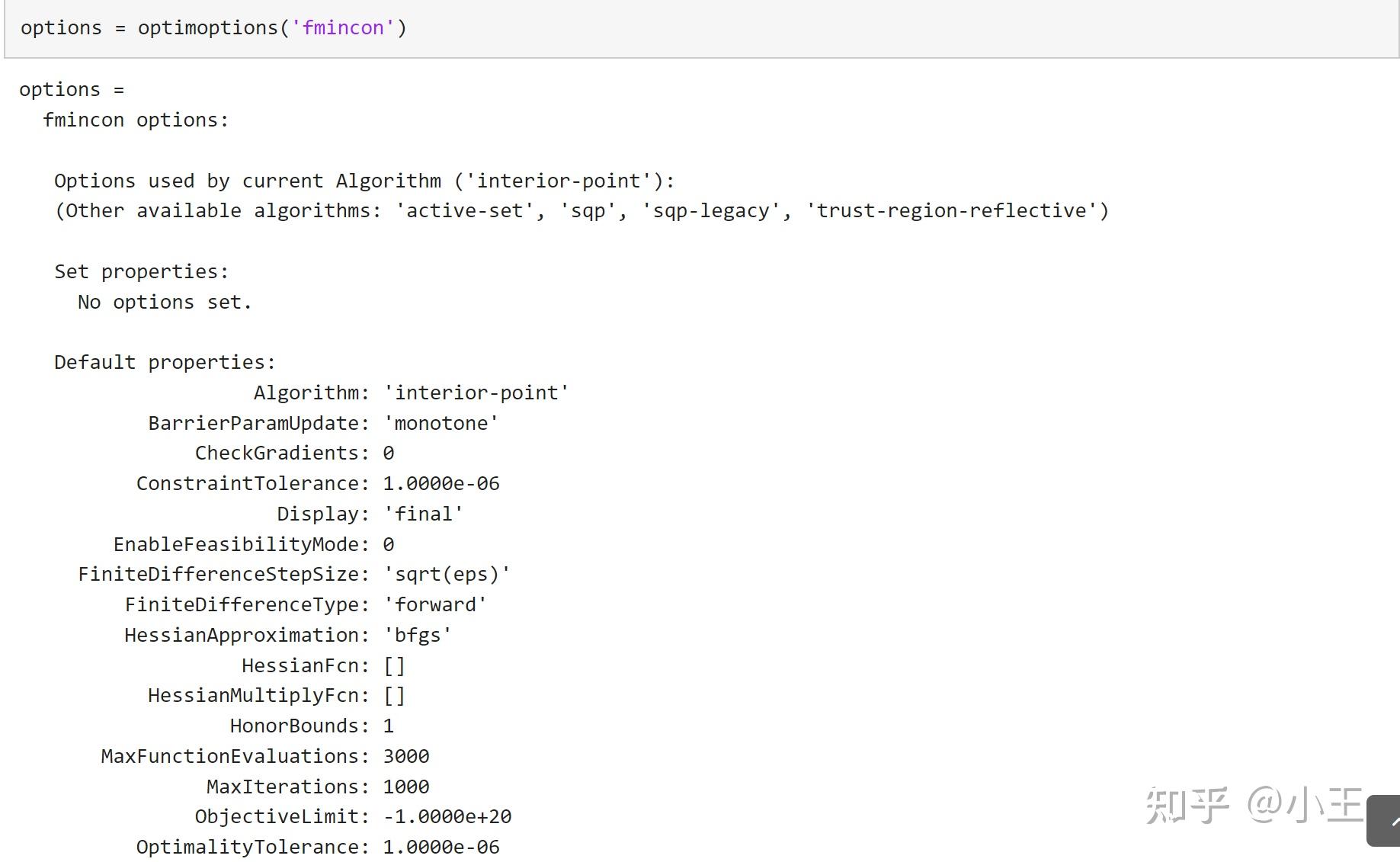Click the Display 'final' value

424,514
